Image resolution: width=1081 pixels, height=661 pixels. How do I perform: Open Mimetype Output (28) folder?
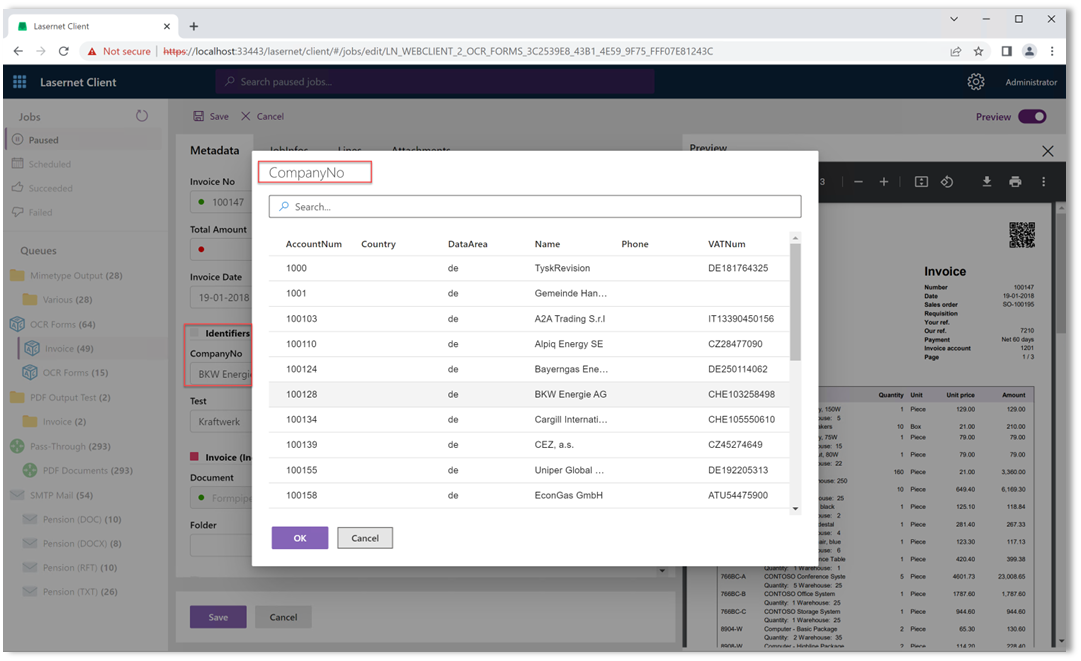(66, 276)
